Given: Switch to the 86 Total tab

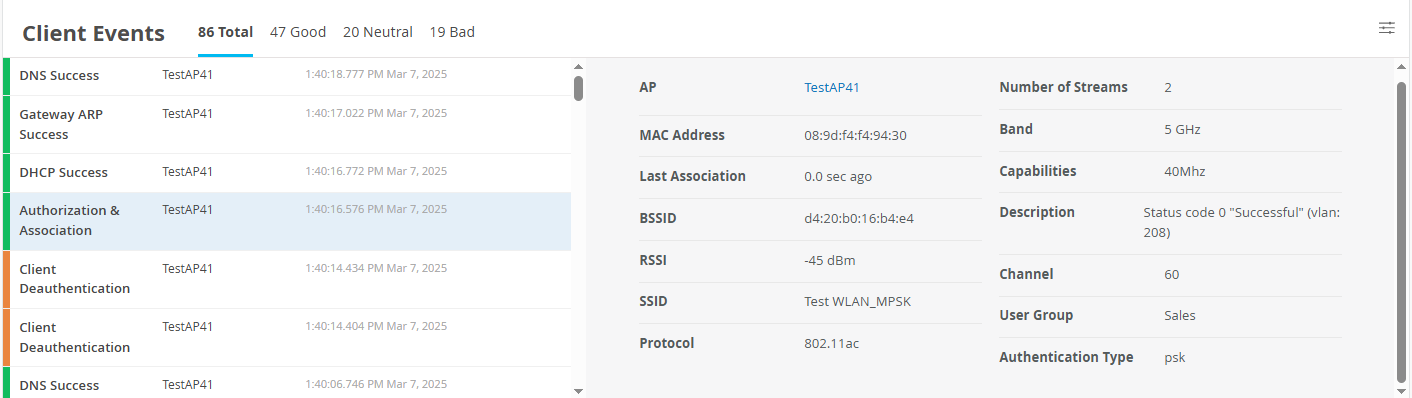Looking at the screenshot, I should 225,32.
